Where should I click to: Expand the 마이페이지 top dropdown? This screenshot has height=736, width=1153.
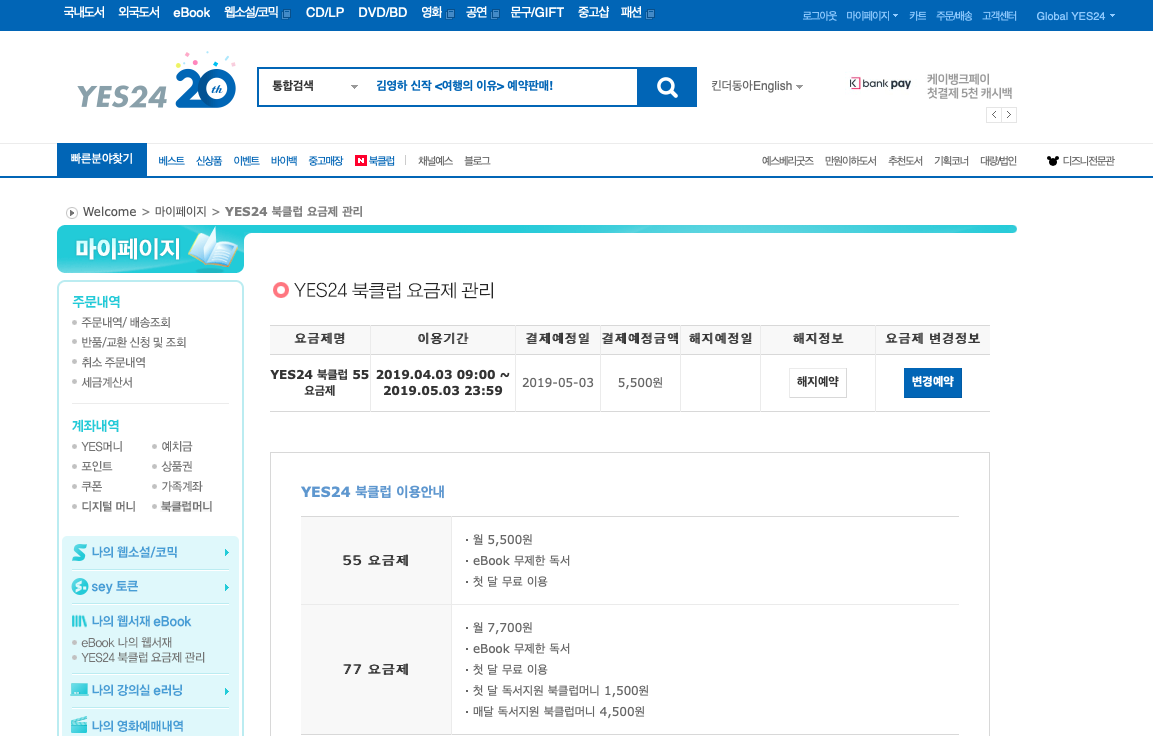(x=872, y=15)
